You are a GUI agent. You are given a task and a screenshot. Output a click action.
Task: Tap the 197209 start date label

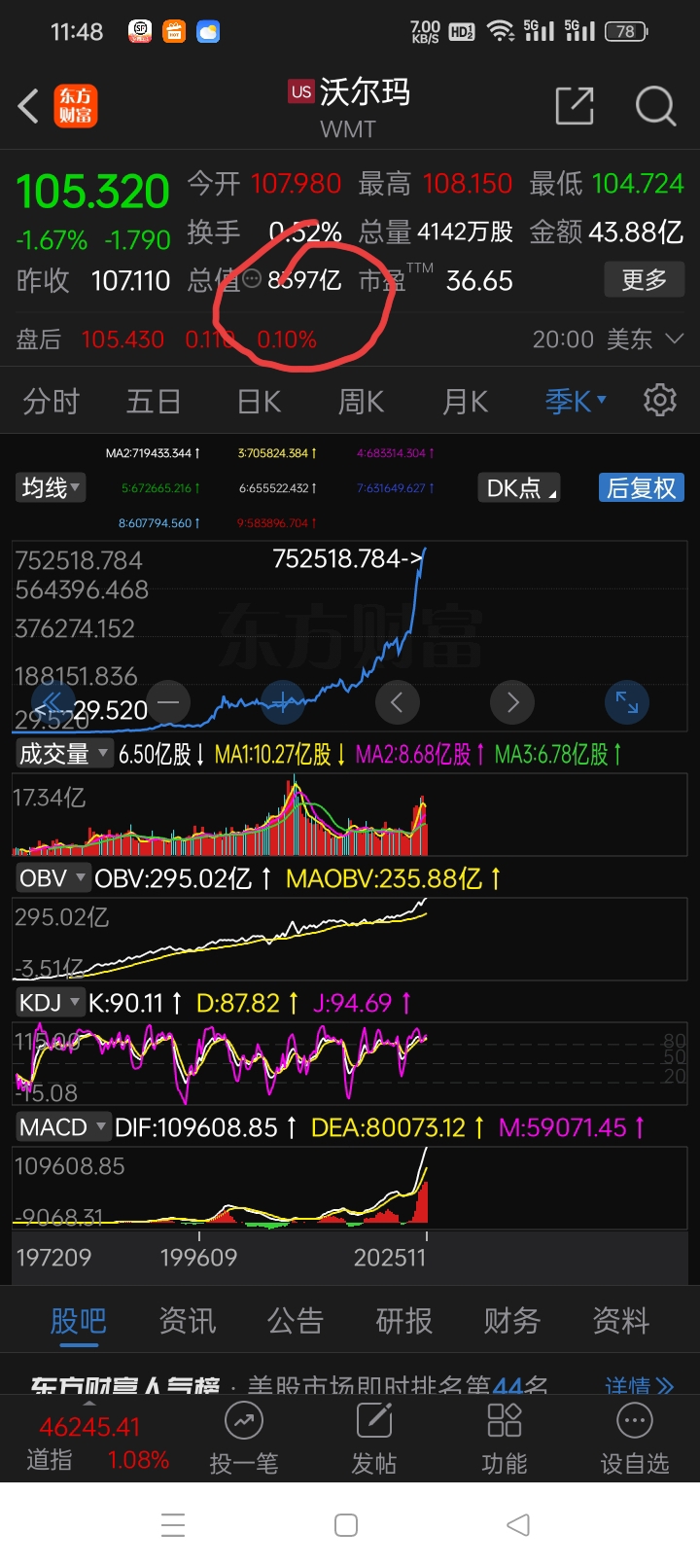coord(53,1258)
